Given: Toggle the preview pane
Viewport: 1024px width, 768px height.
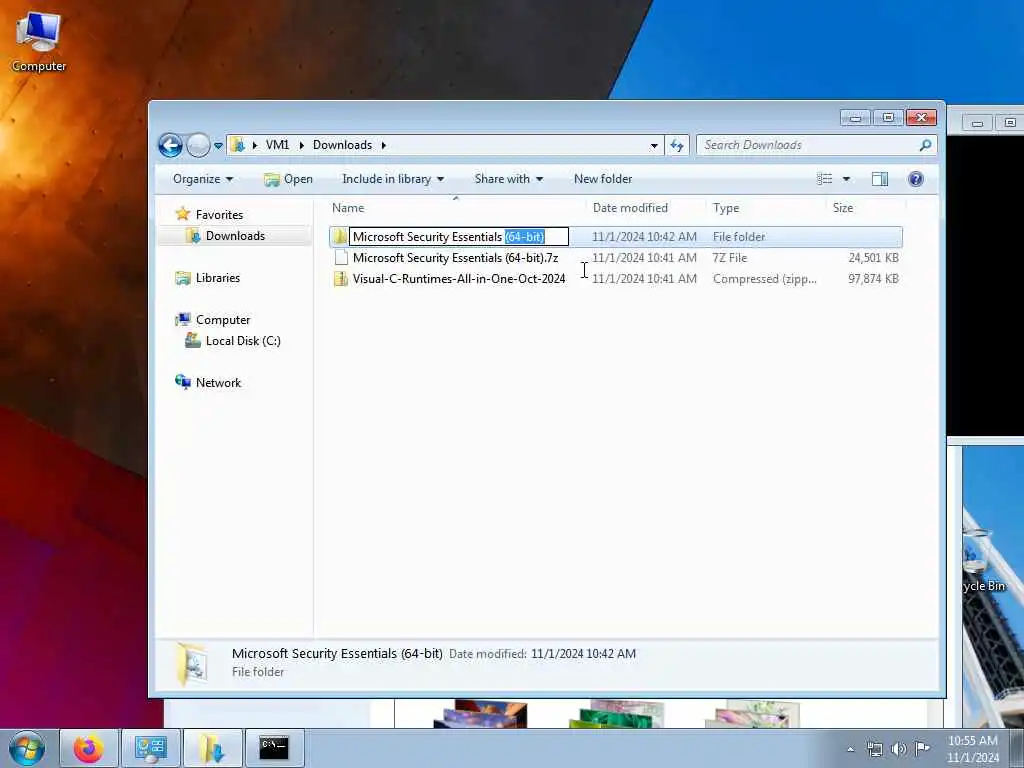Looking at the screenshot, I should click(880, 179).
